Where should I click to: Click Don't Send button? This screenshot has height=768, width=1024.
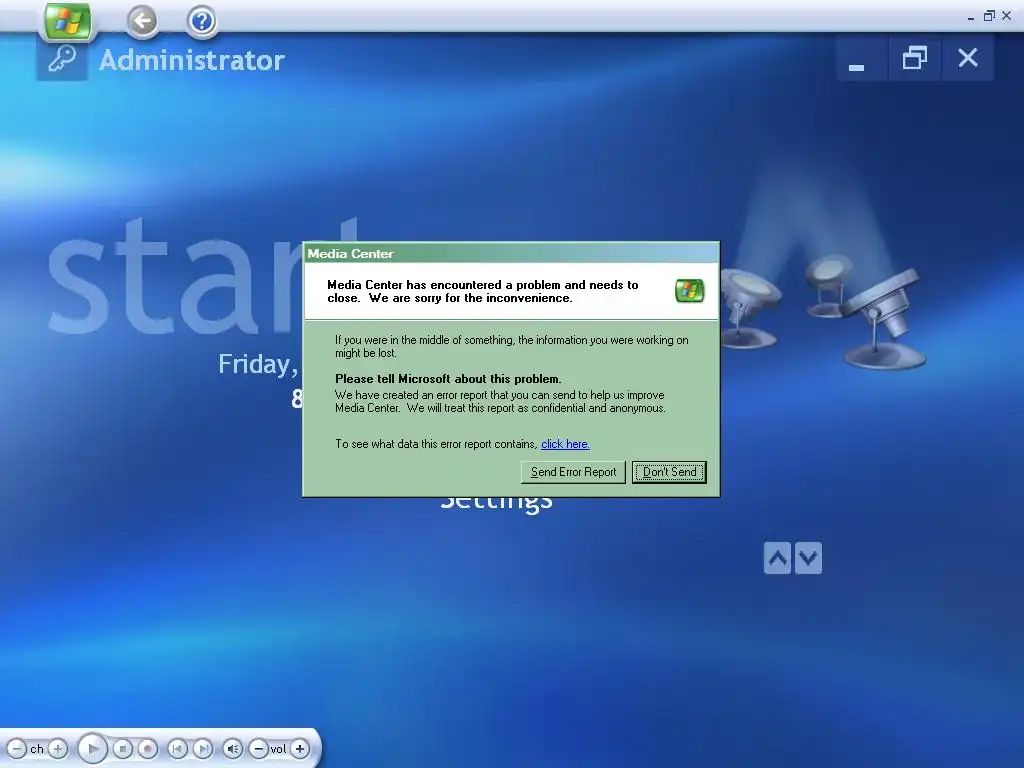[x=669, y=472]
